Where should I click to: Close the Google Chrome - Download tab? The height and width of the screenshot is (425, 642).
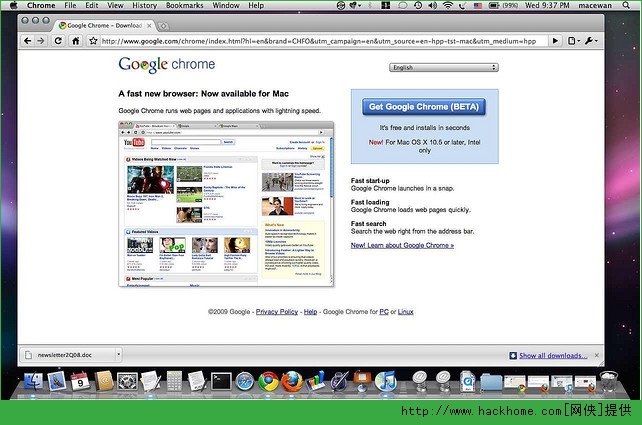149,26
